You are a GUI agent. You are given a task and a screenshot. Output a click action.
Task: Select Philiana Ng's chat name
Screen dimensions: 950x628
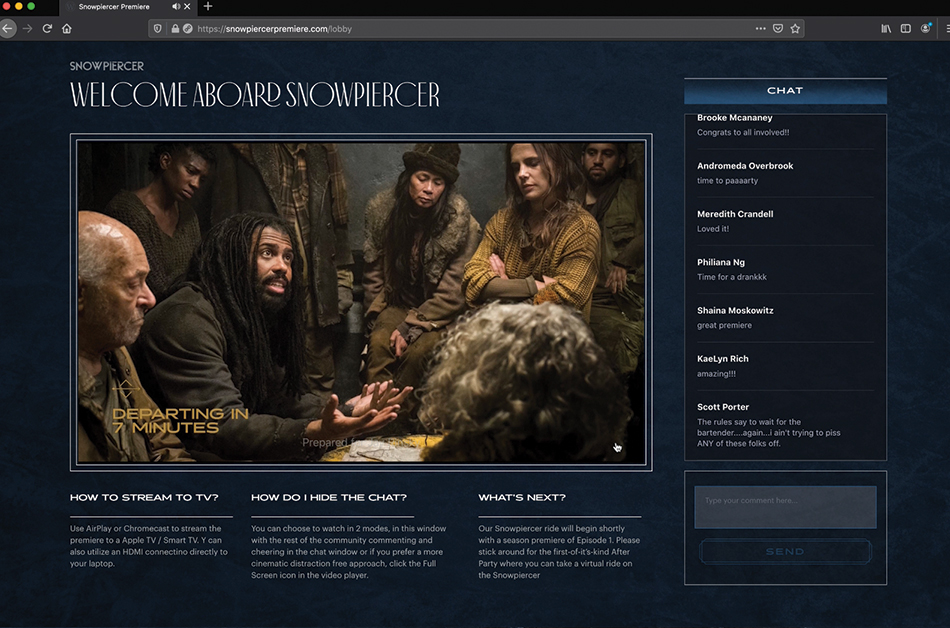pyautogui.click(x=720, y=262)
